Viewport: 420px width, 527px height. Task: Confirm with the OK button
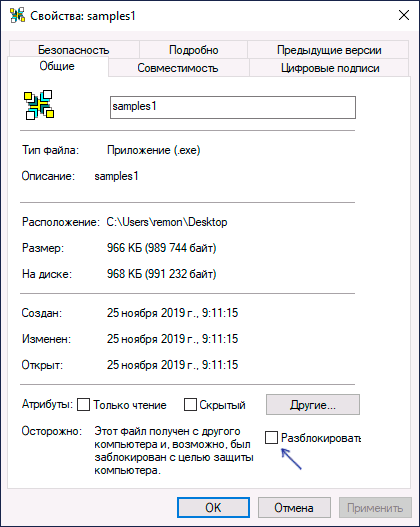coord(213,508)
